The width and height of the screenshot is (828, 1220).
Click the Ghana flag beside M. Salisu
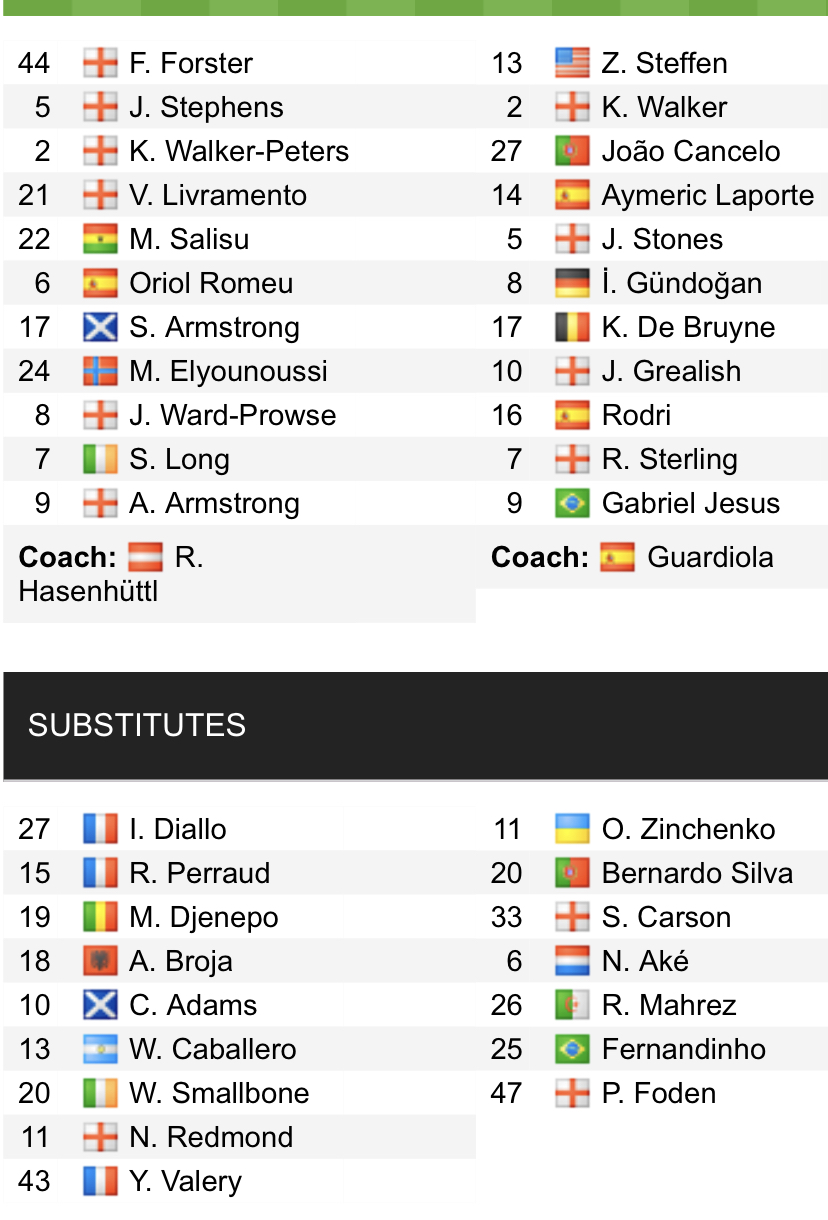99,239
